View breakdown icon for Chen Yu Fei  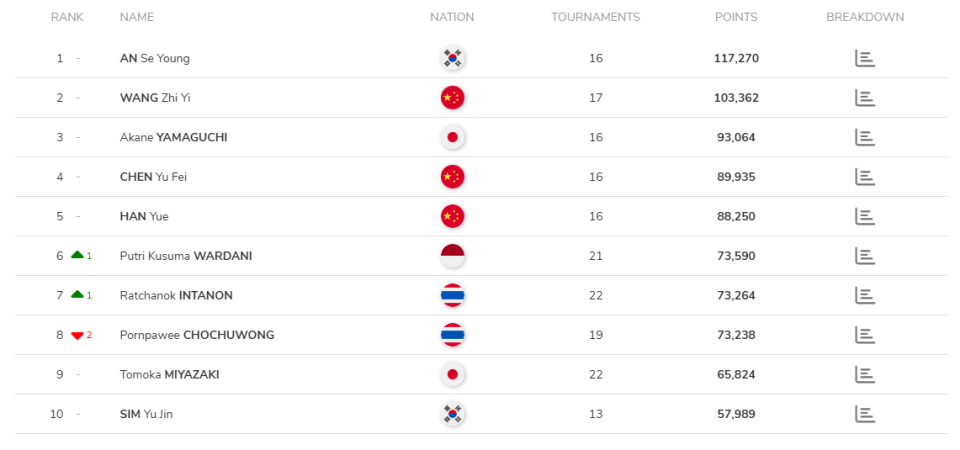click(x=865, y=177)
